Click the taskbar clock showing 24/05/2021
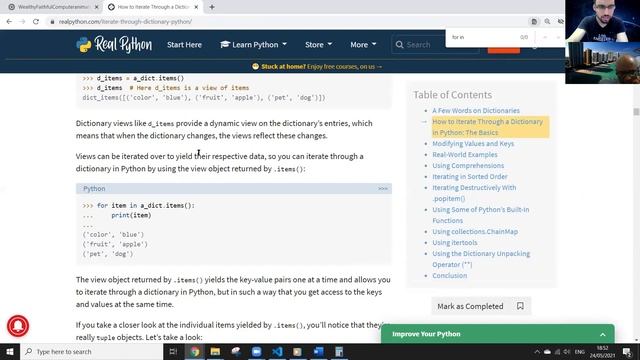 coord(602,351)
